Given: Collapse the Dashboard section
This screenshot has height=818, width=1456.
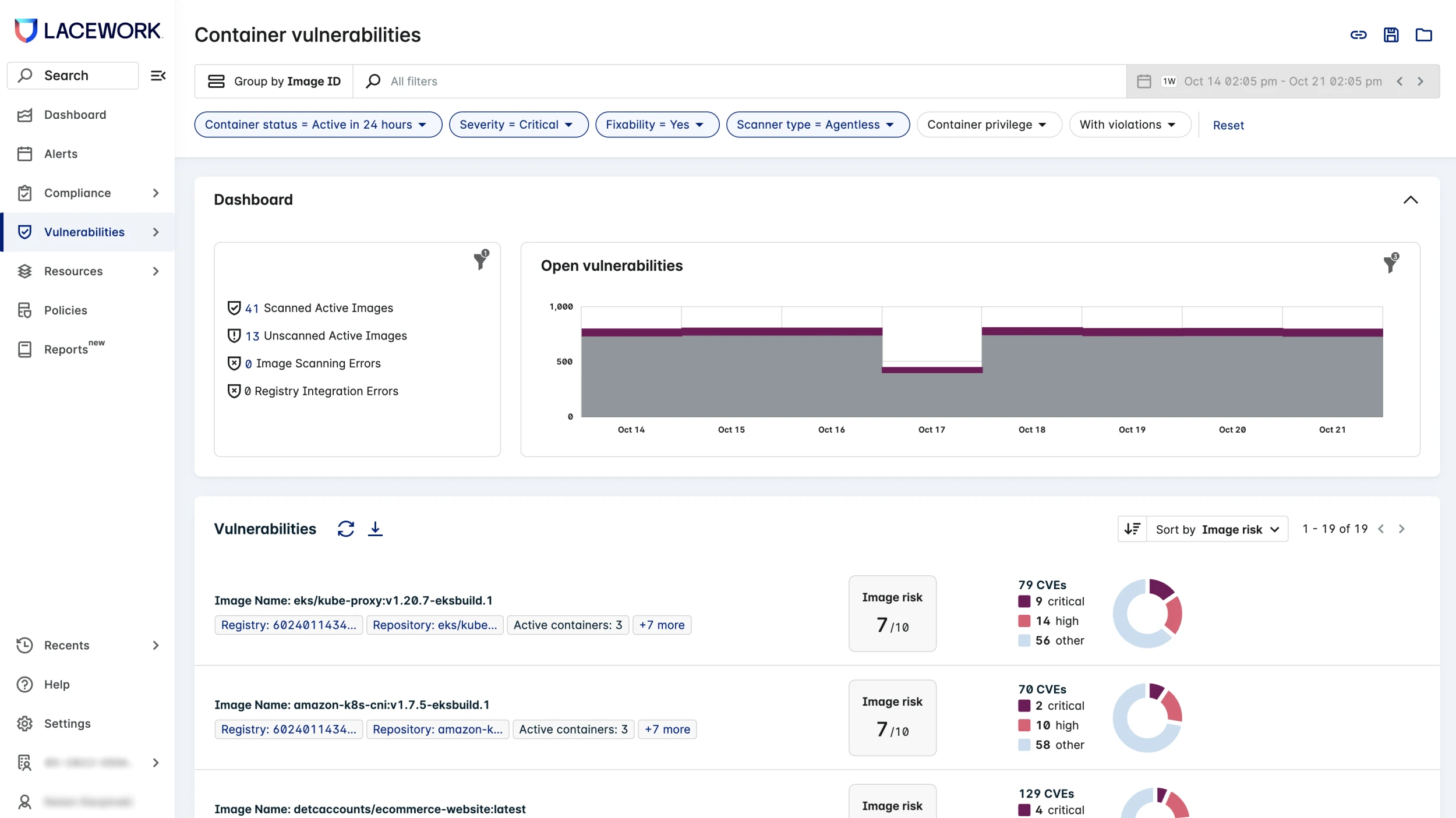Looking at the screenshot, I should click(1410, 200).
